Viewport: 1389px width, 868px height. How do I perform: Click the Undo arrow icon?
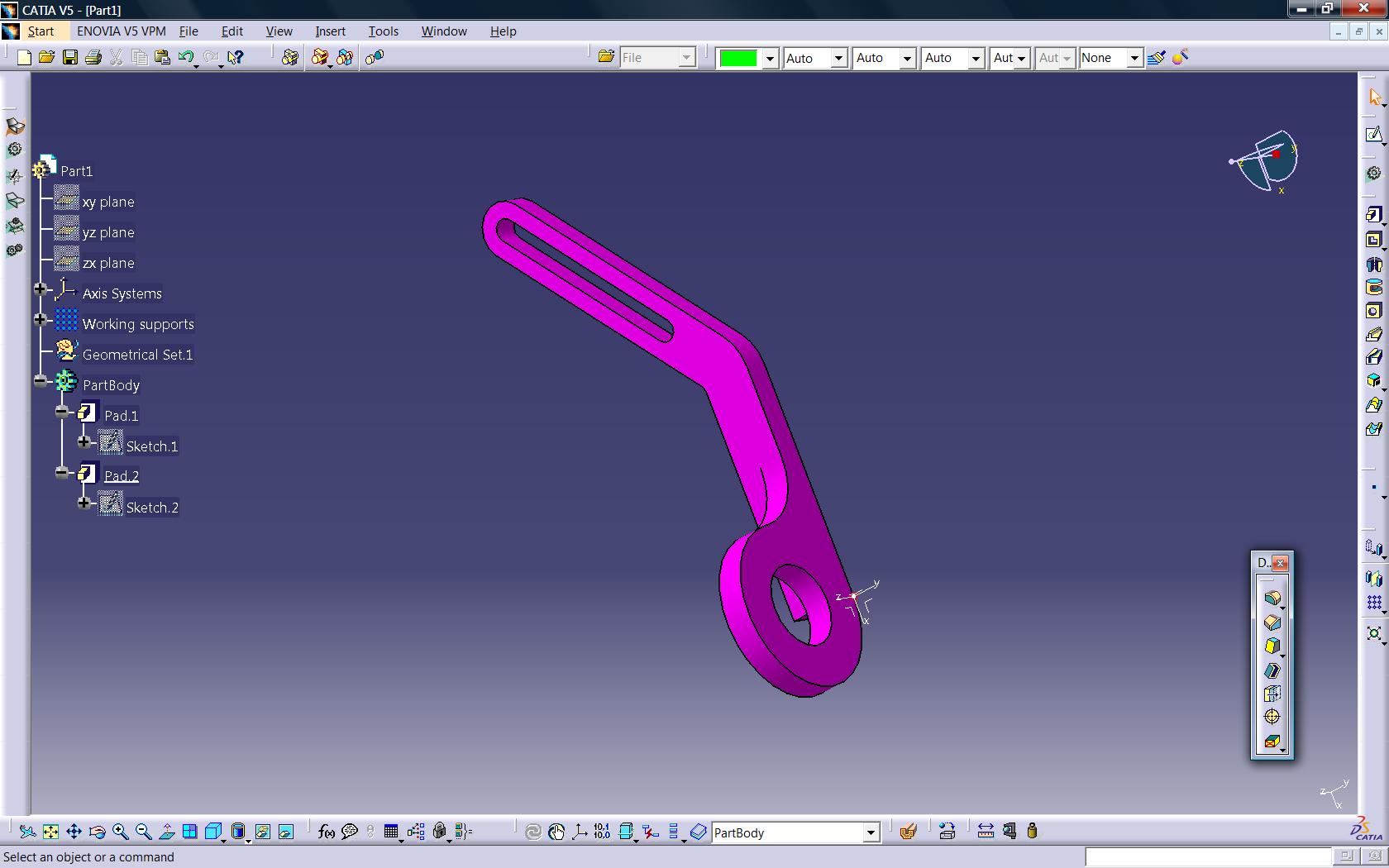tap(186, 57)
